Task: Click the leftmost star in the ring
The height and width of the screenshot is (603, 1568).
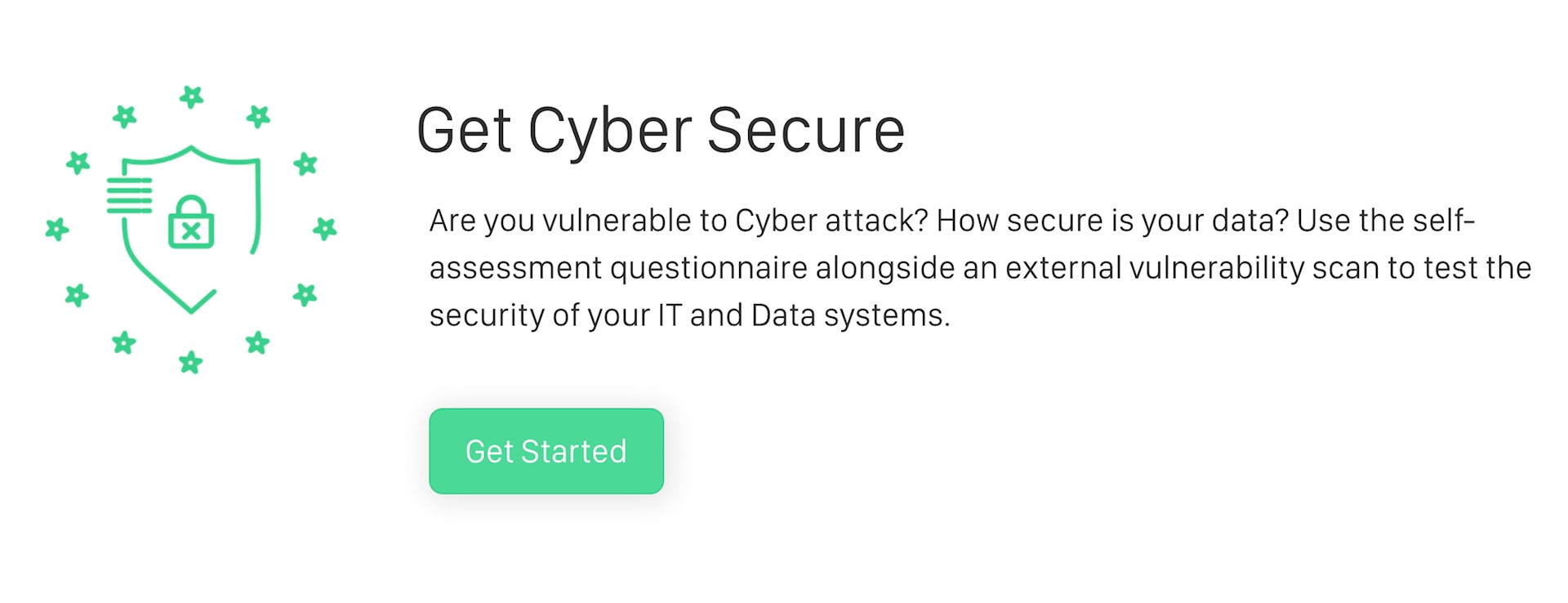Action: tap(57, 230)
